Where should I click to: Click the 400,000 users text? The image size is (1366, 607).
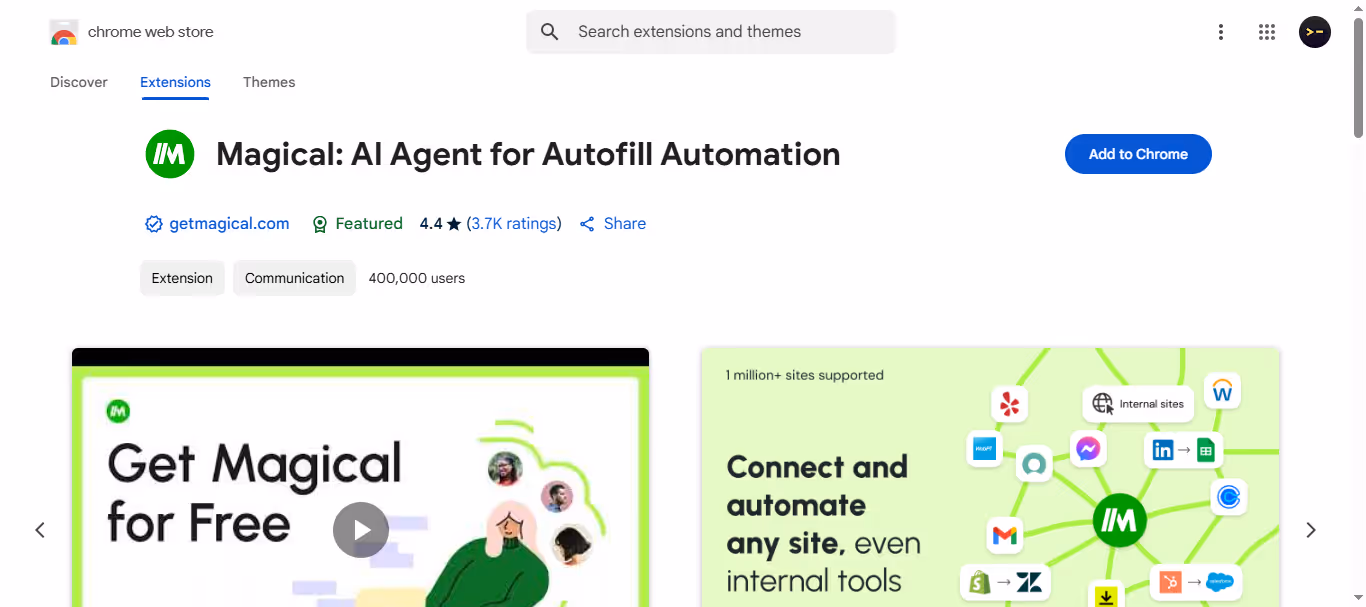(x=417, y=278)
